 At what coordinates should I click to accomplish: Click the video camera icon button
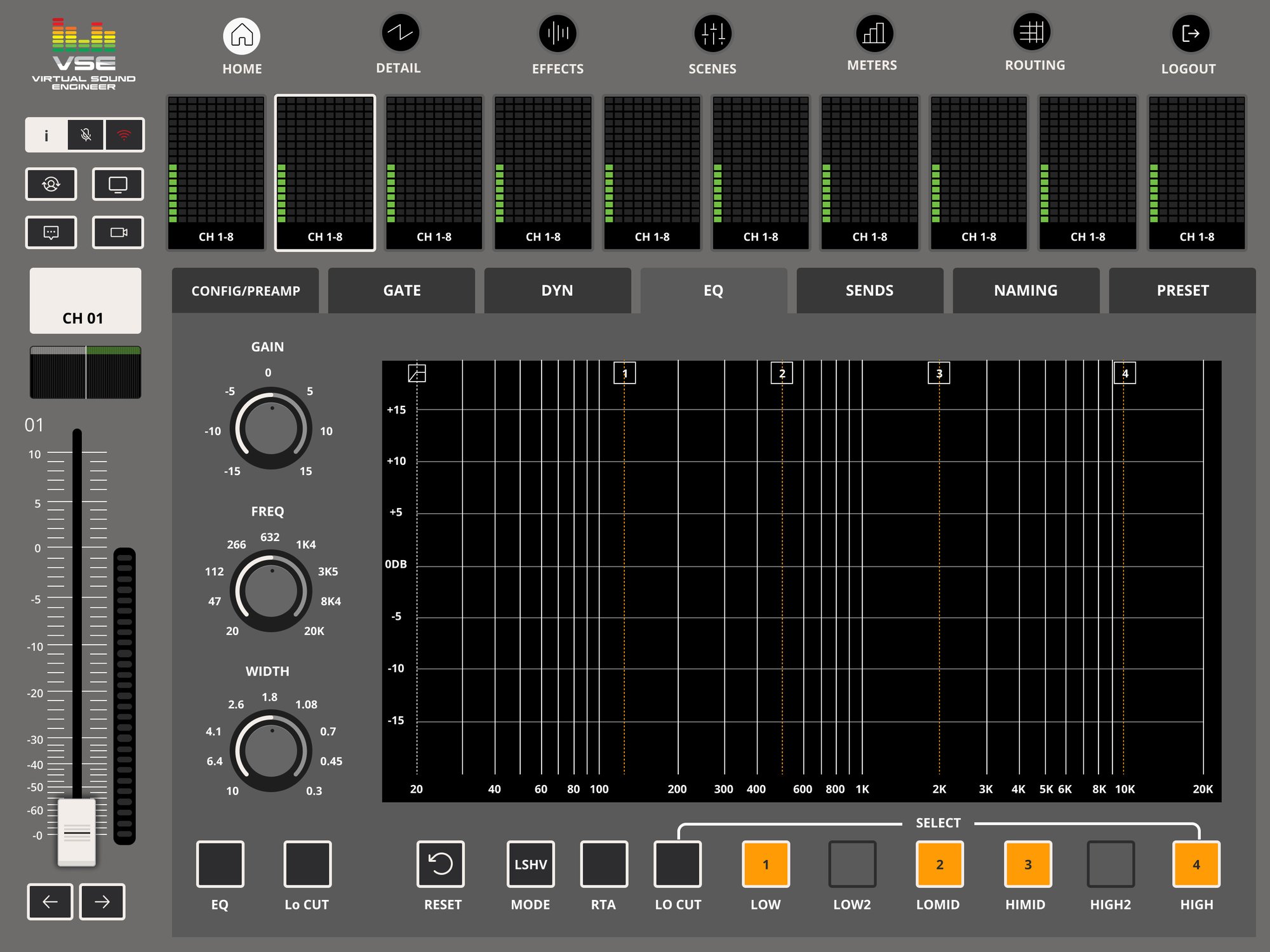(118, 232)
